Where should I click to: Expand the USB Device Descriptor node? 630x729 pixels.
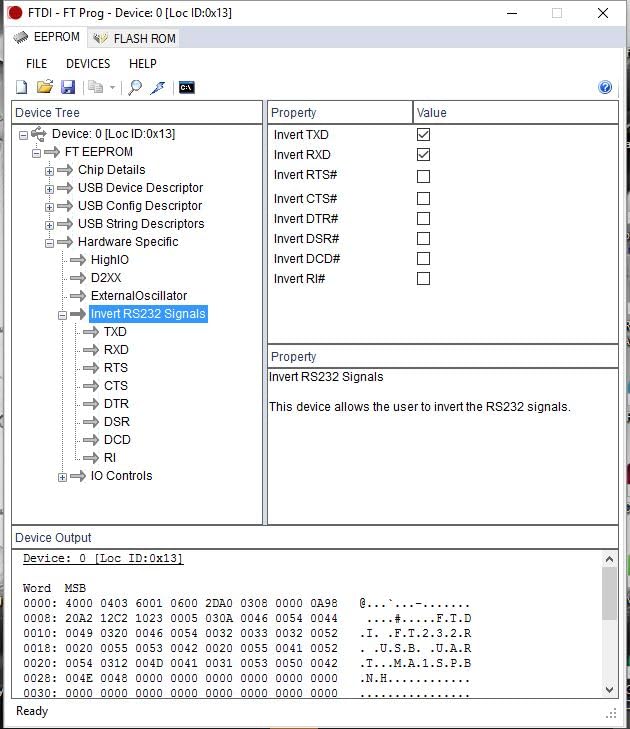49,189
